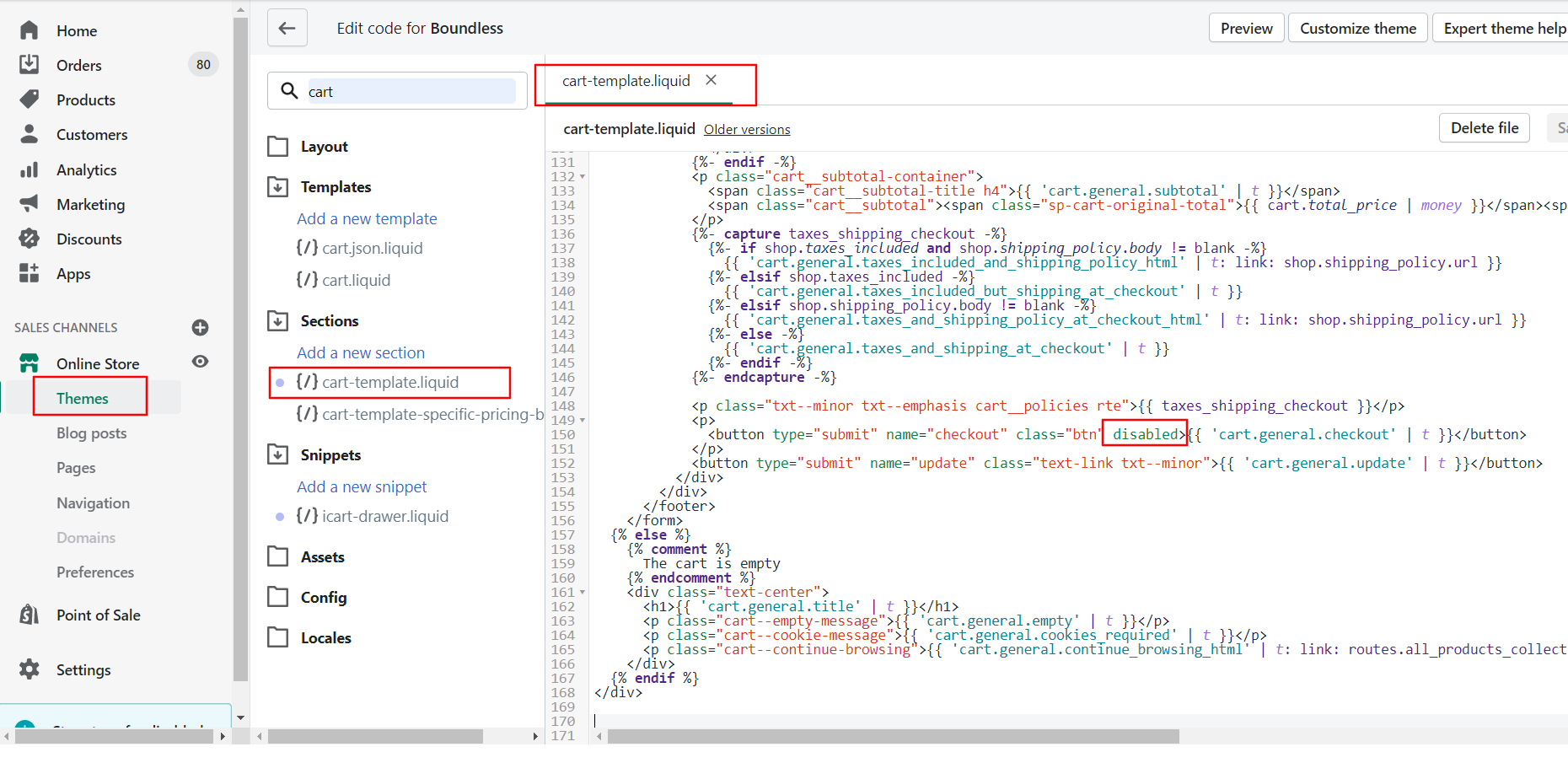Click the search magnifier icon
The width and height of the screenshot is (1568, 779).
click(x=289, y=91)
